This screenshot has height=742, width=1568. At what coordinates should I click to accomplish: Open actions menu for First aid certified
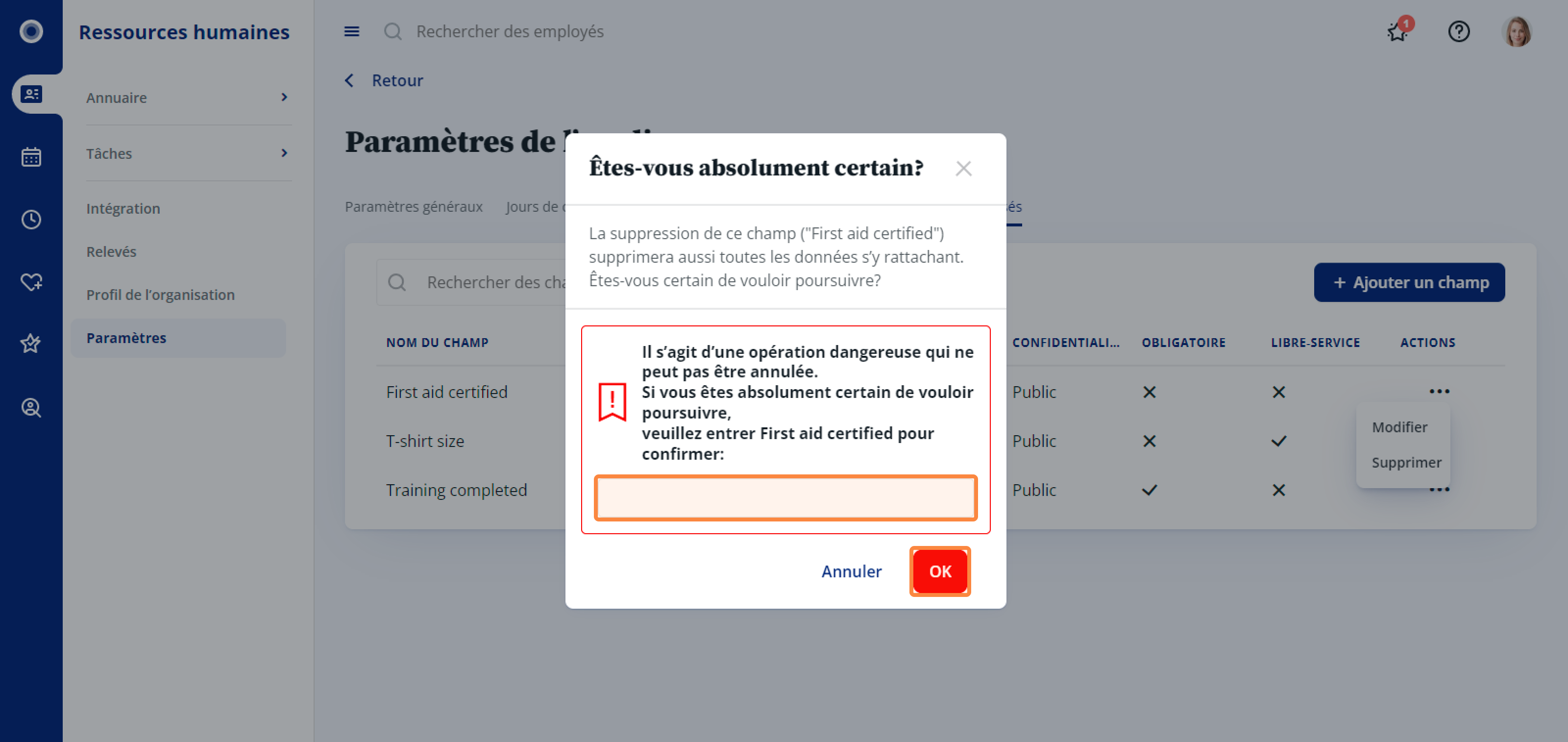pyautogui.click(x=1439, y=392)
